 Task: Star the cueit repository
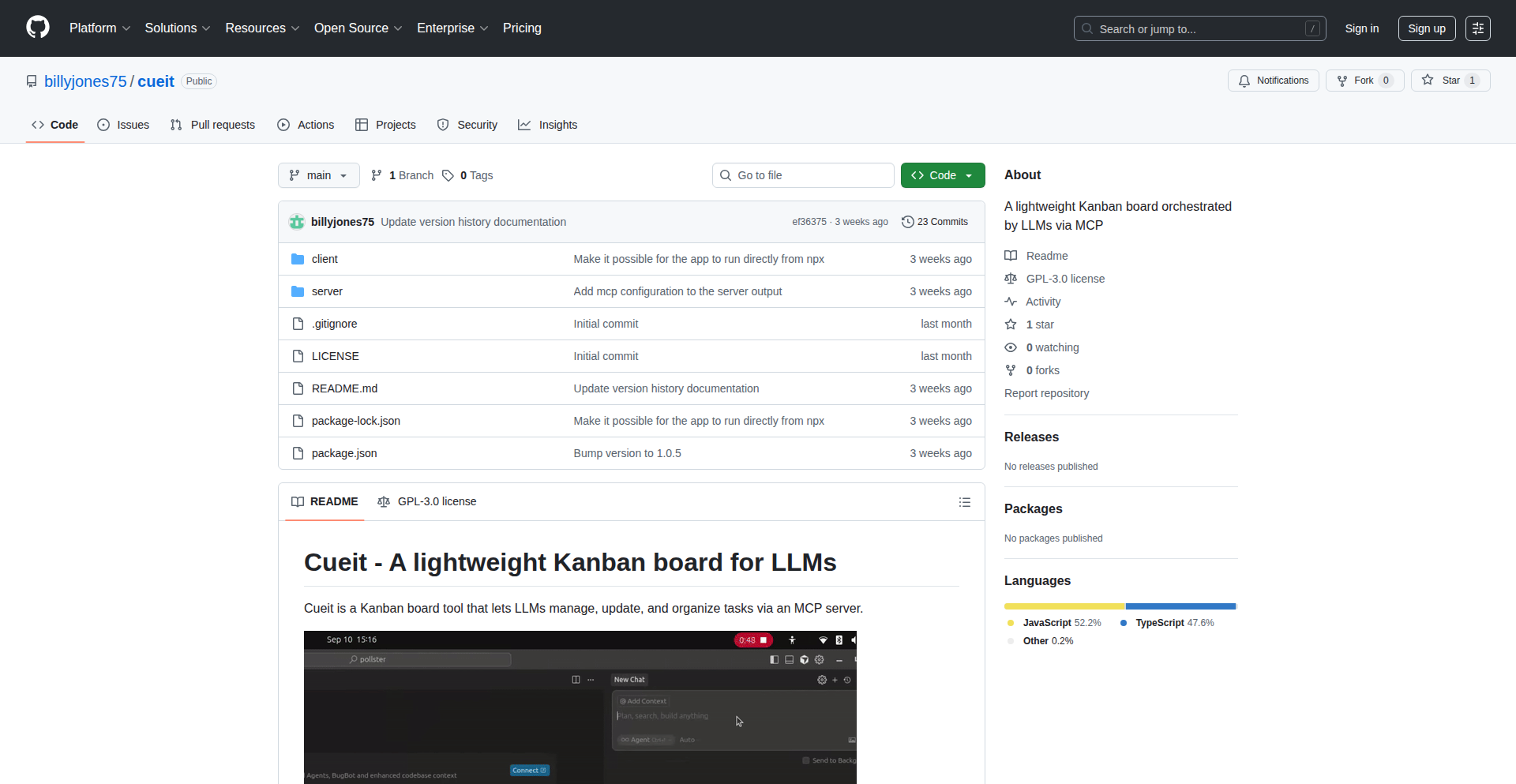pos(1450,81)
